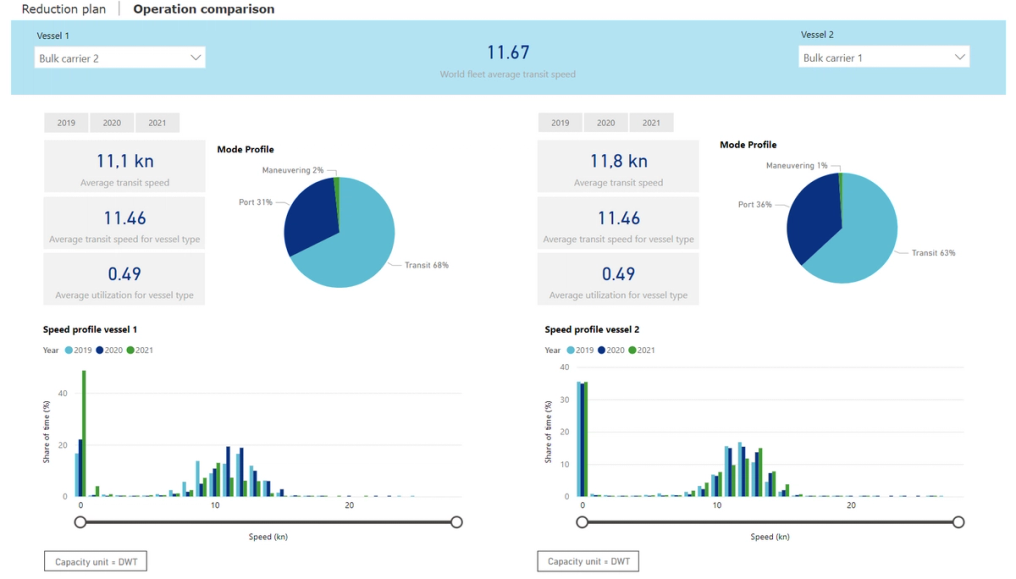Toggle the 2020 legend in Speed profile vessel 2
The width and height of the screenshot is (1016, 579).
coord(609,350)
